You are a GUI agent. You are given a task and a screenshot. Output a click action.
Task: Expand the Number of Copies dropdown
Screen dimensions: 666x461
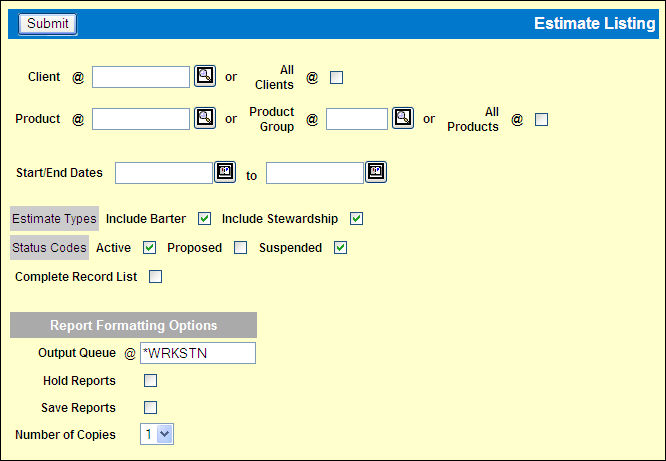point(158,434)
